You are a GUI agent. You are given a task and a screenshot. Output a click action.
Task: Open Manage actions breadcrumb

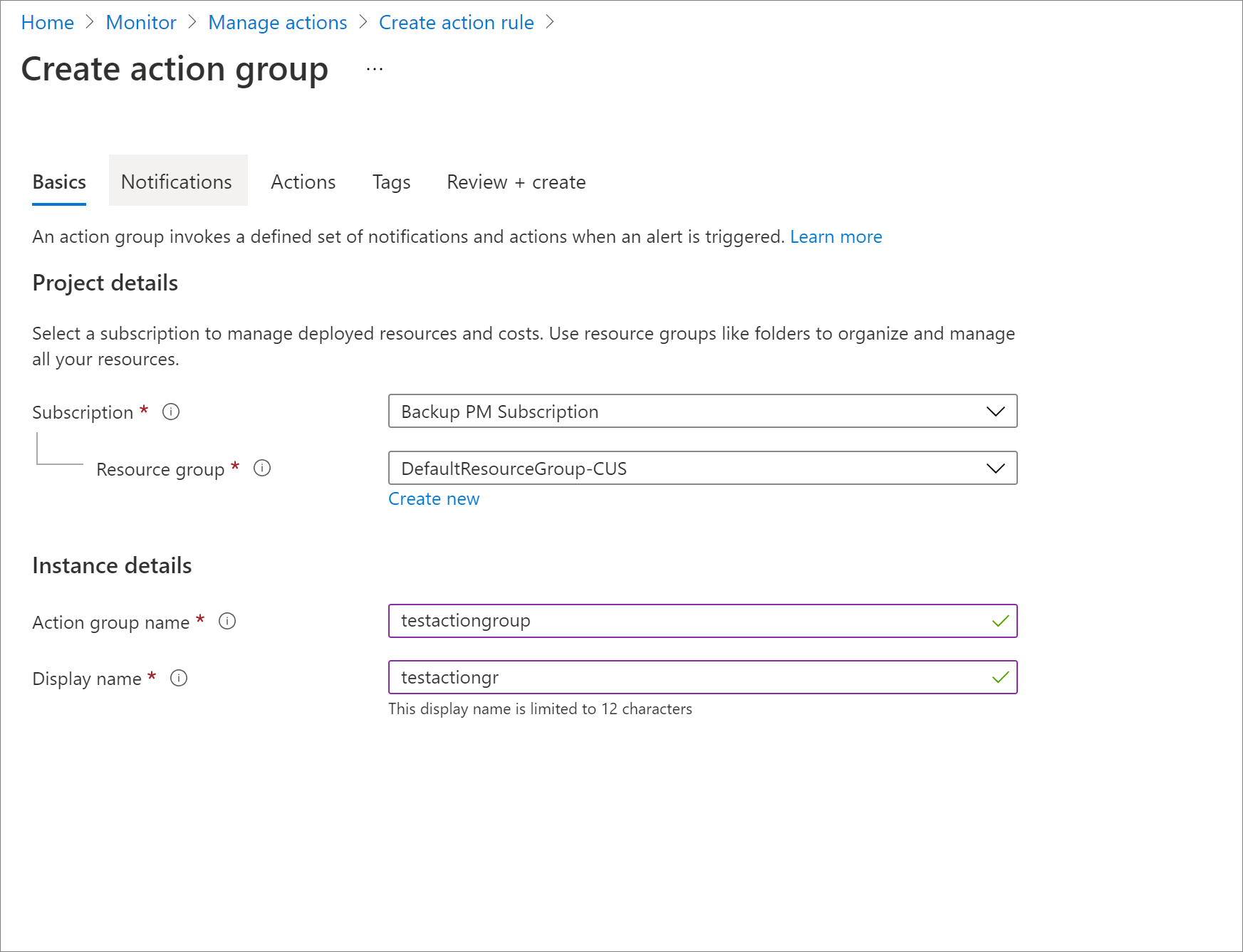(x=277, y=23)
